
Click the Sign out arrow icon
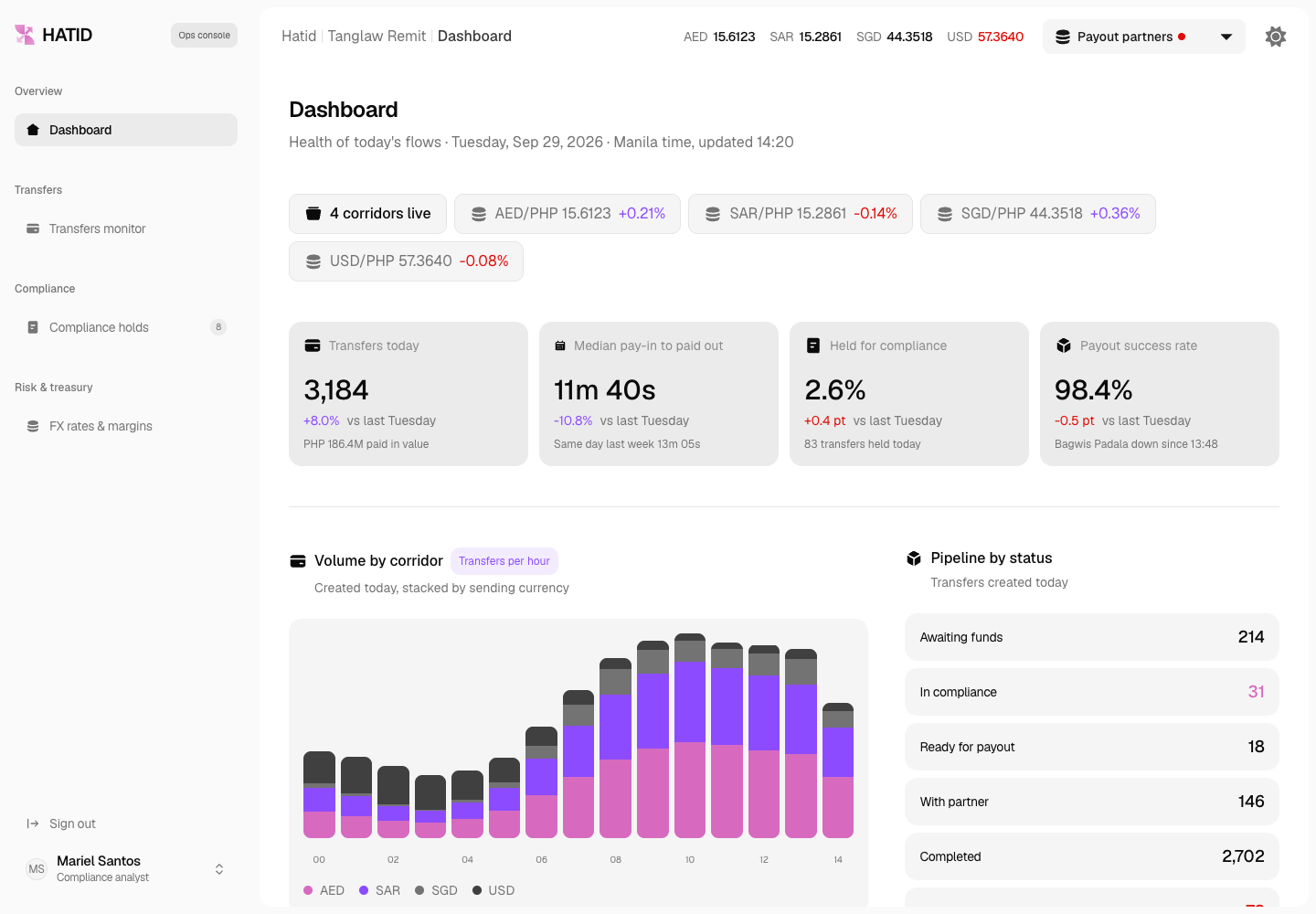33,824
